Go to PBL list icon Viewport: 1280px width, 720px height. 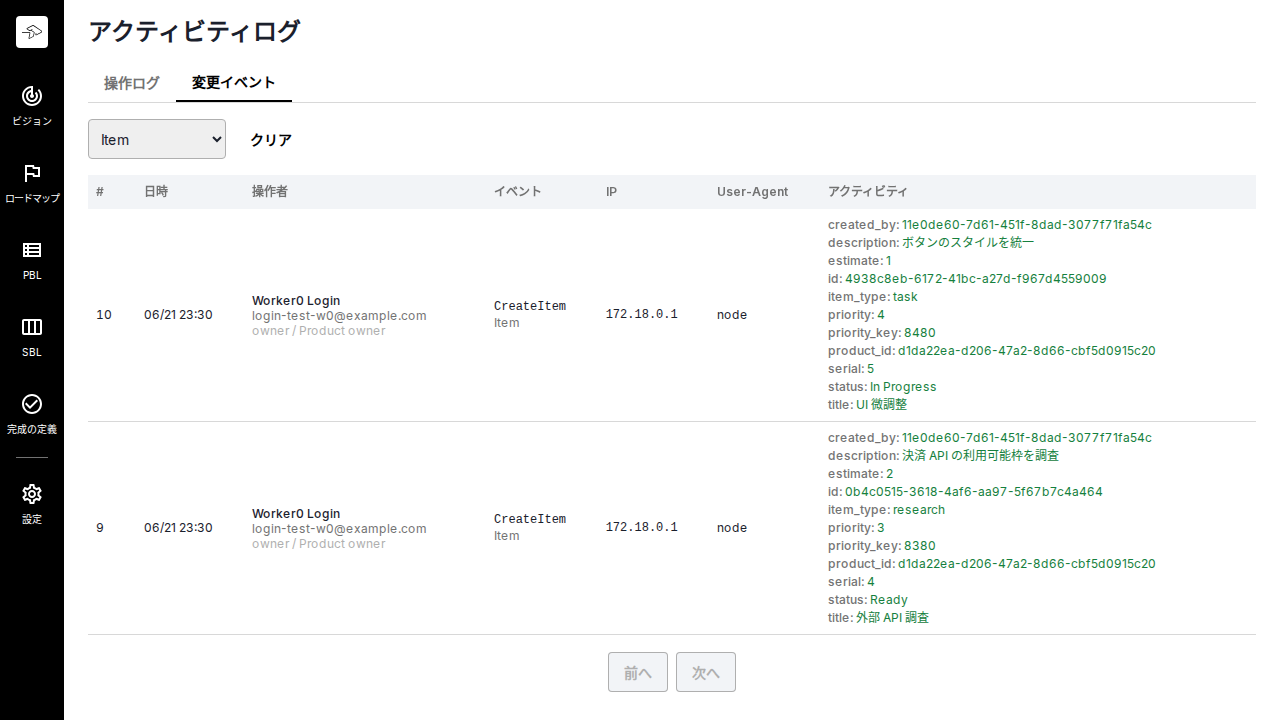click(x=32, y=250)
